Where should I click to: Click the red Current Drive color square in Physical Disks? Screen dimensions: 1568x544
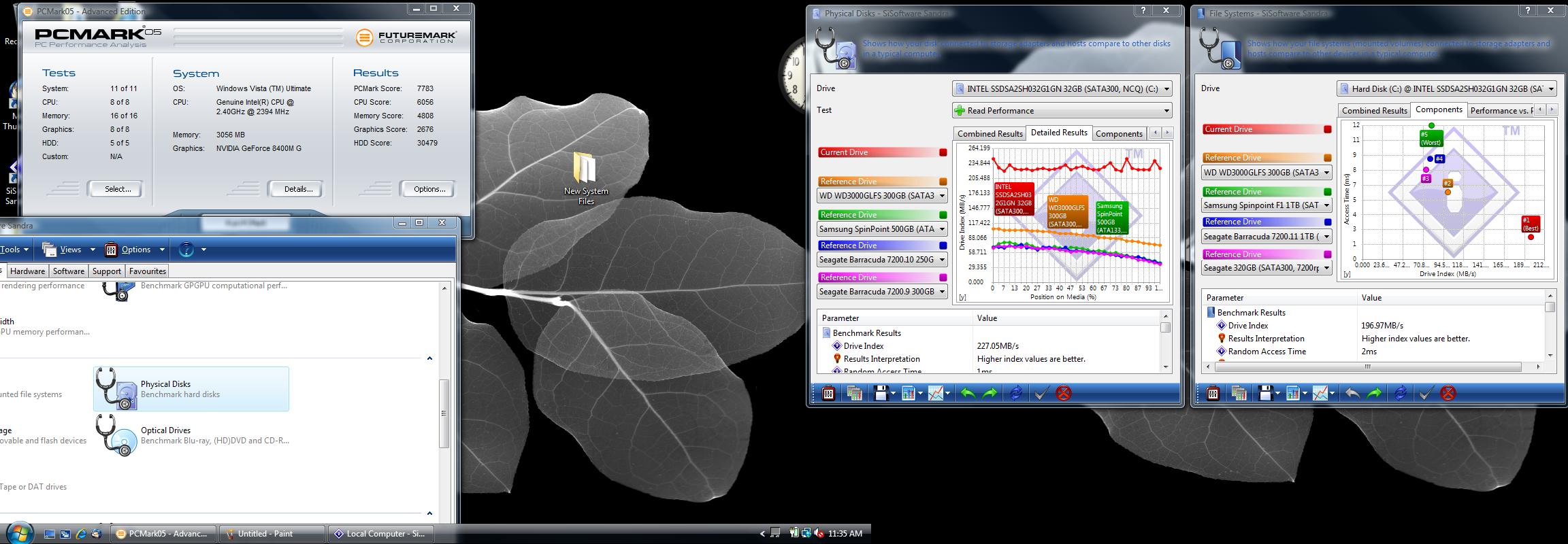(943, 152)
